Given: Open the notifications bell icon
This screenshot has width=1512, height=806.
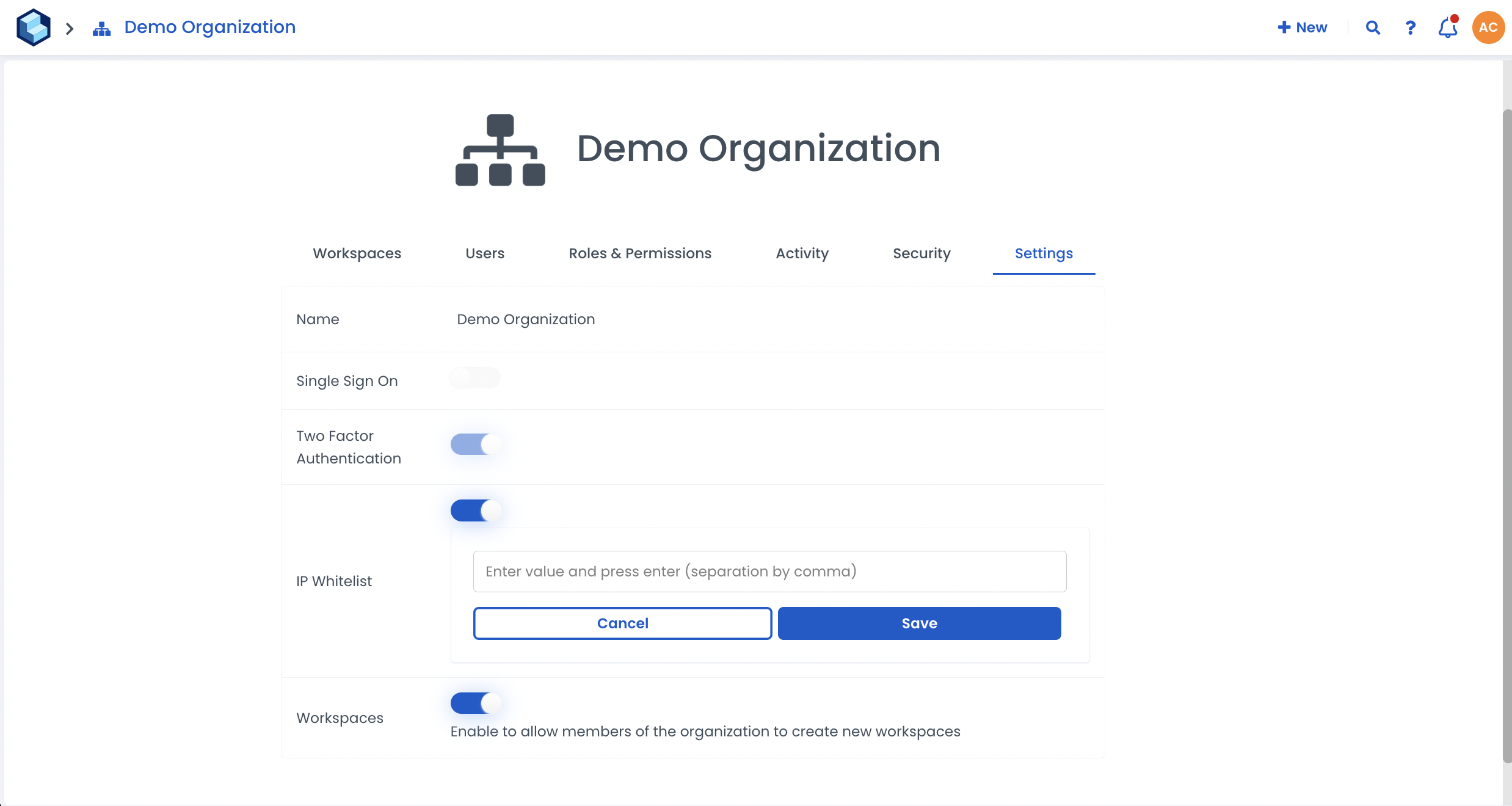Looking at the screenshot, I should tap(1447, 27).
